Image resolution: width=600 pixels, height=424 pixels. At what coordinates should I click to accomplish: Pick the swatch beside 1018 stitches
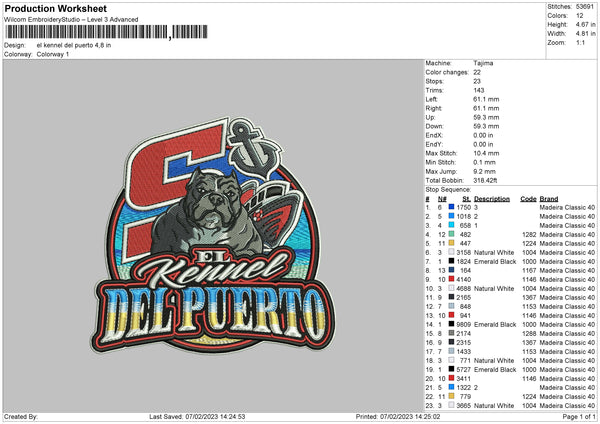click(452, 216)
